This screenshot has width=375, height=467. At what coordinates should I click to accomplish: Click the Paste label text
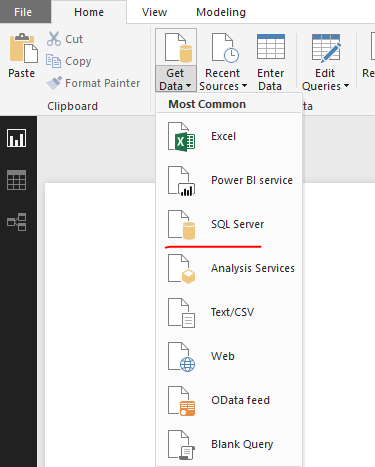22,73
